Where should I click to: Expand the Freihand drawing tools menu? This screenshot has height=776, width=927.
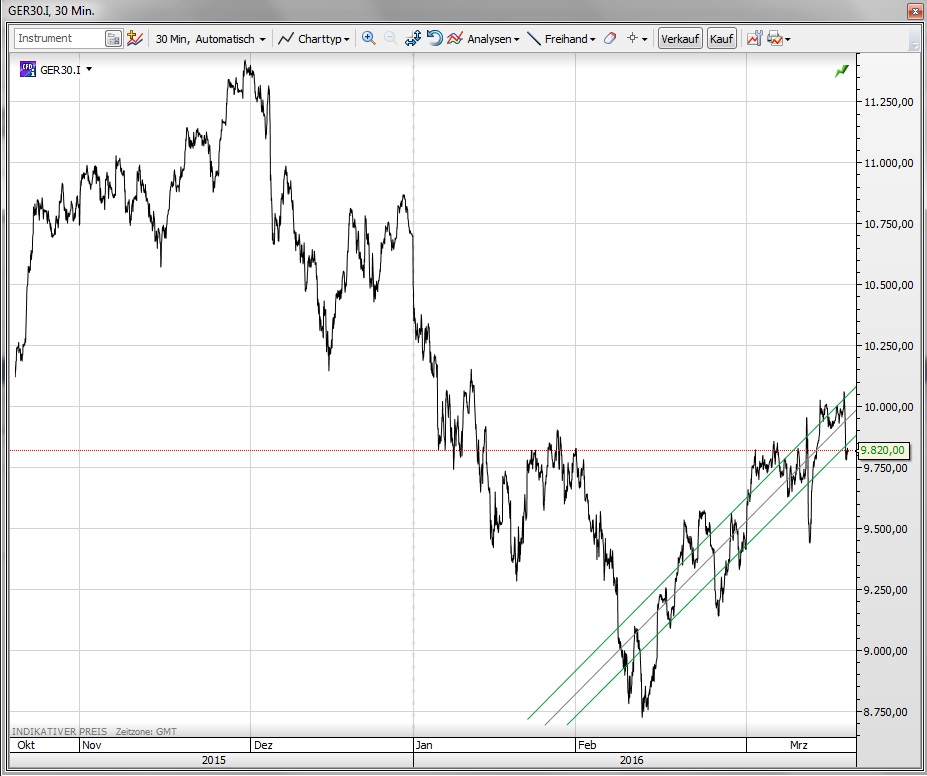561,39
